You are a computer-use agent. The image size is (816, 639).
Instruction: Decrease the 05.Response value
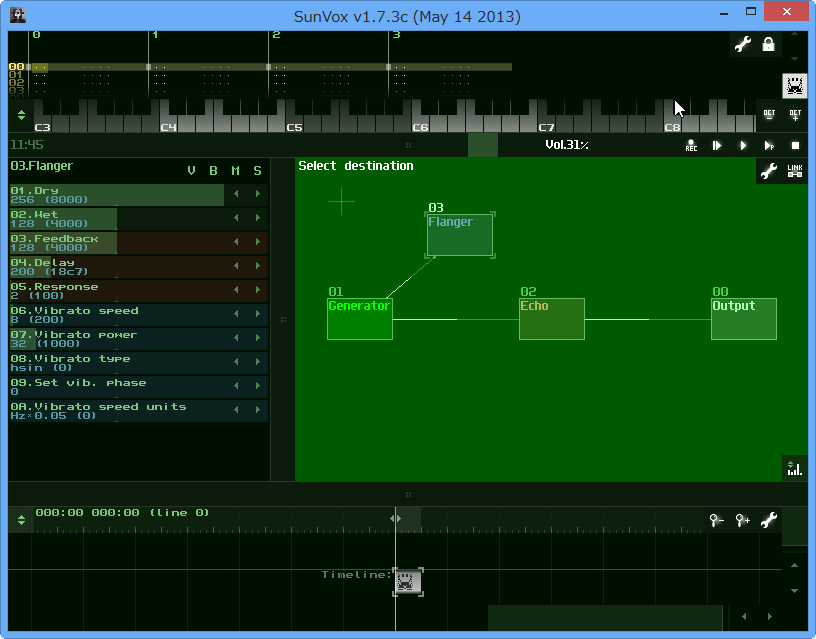[x=236, y=289]
